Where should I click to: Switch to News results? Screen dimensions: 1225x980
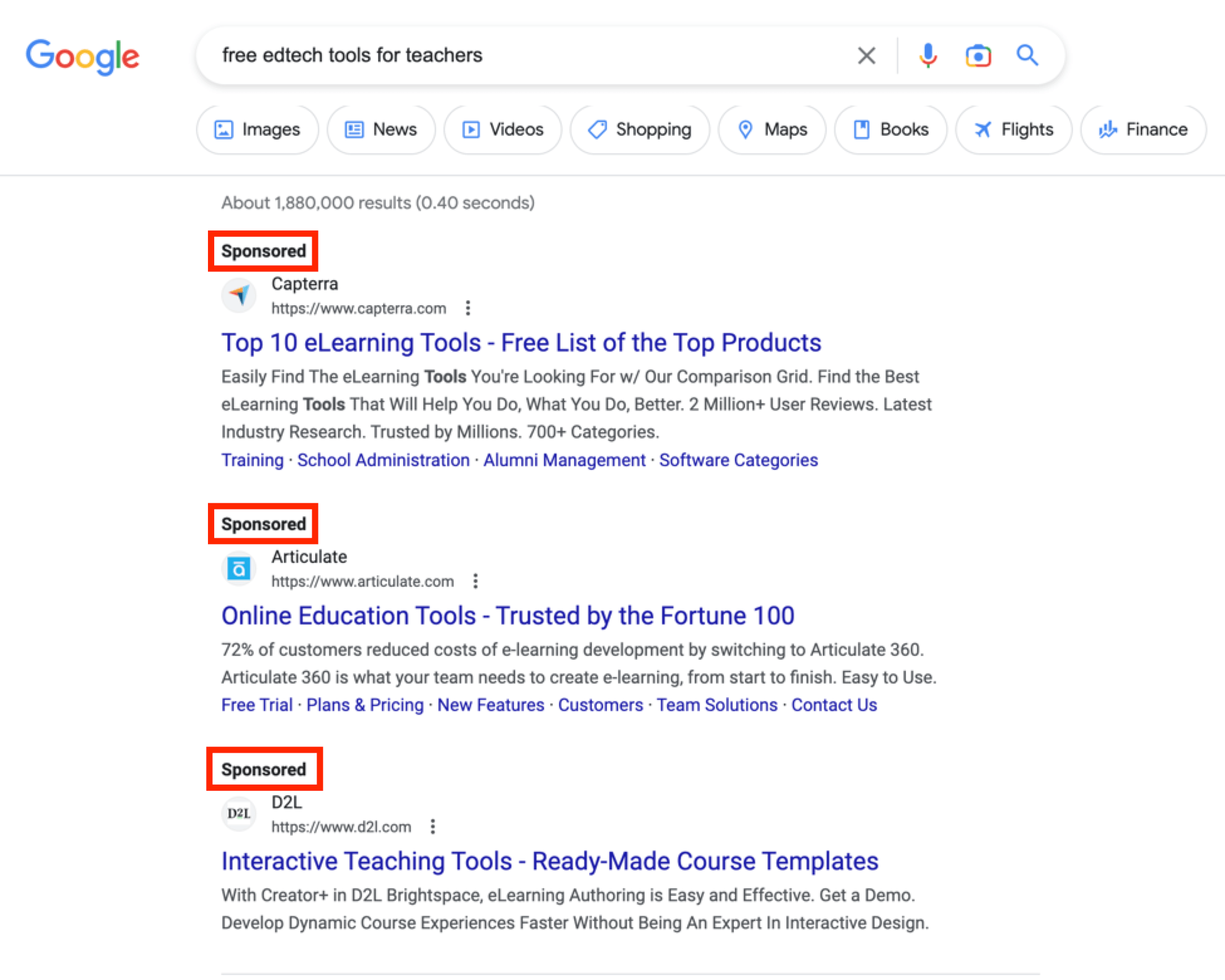(x=381, y=129)
